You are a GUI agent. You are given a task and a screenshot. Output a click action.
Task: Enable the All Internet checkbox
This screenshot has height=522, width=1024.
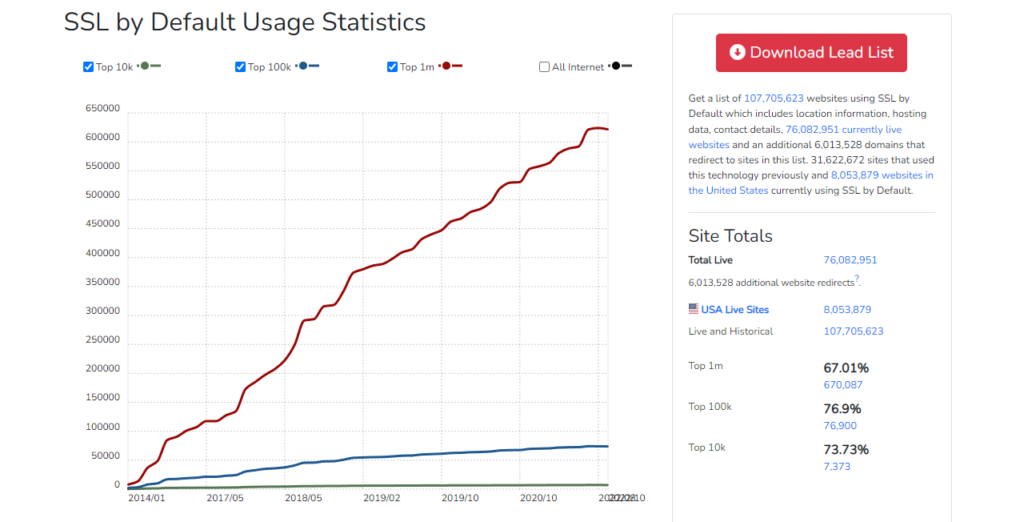544,67
